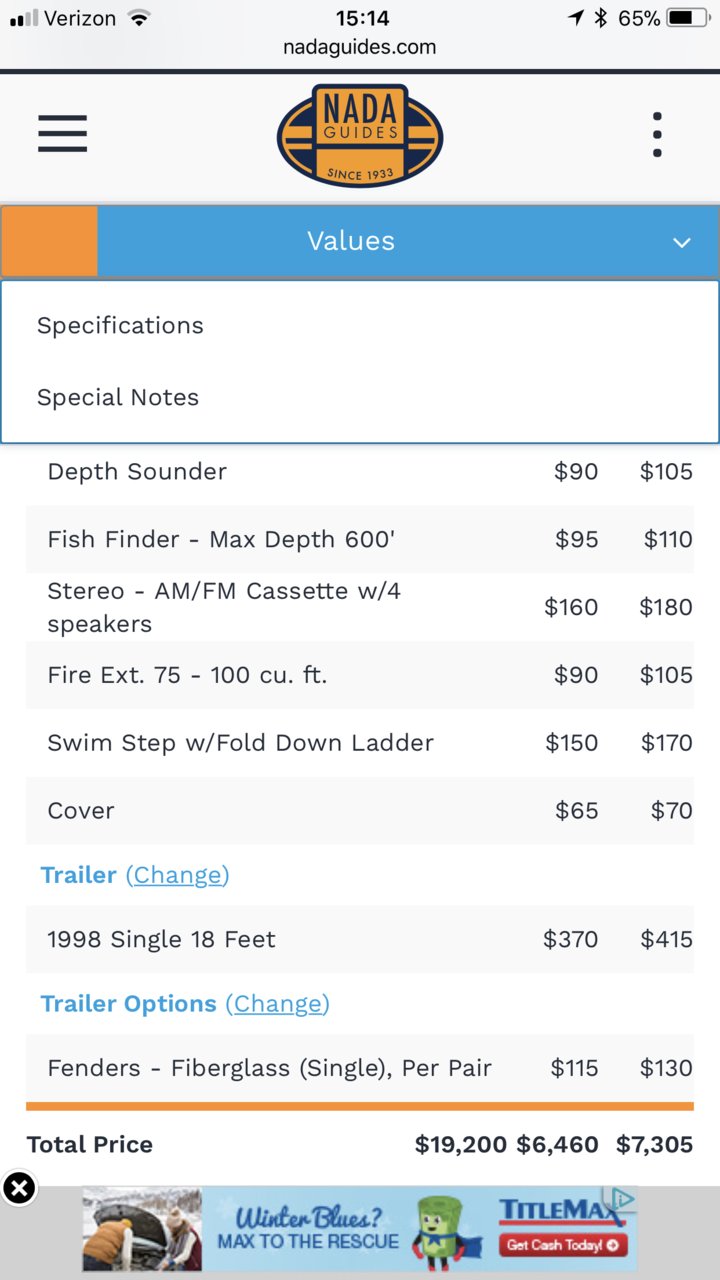The width and height of the screenshot is (720, 1280).
Task: Tap the nadaguides.com address bar
Action: [x=360, y=46]
